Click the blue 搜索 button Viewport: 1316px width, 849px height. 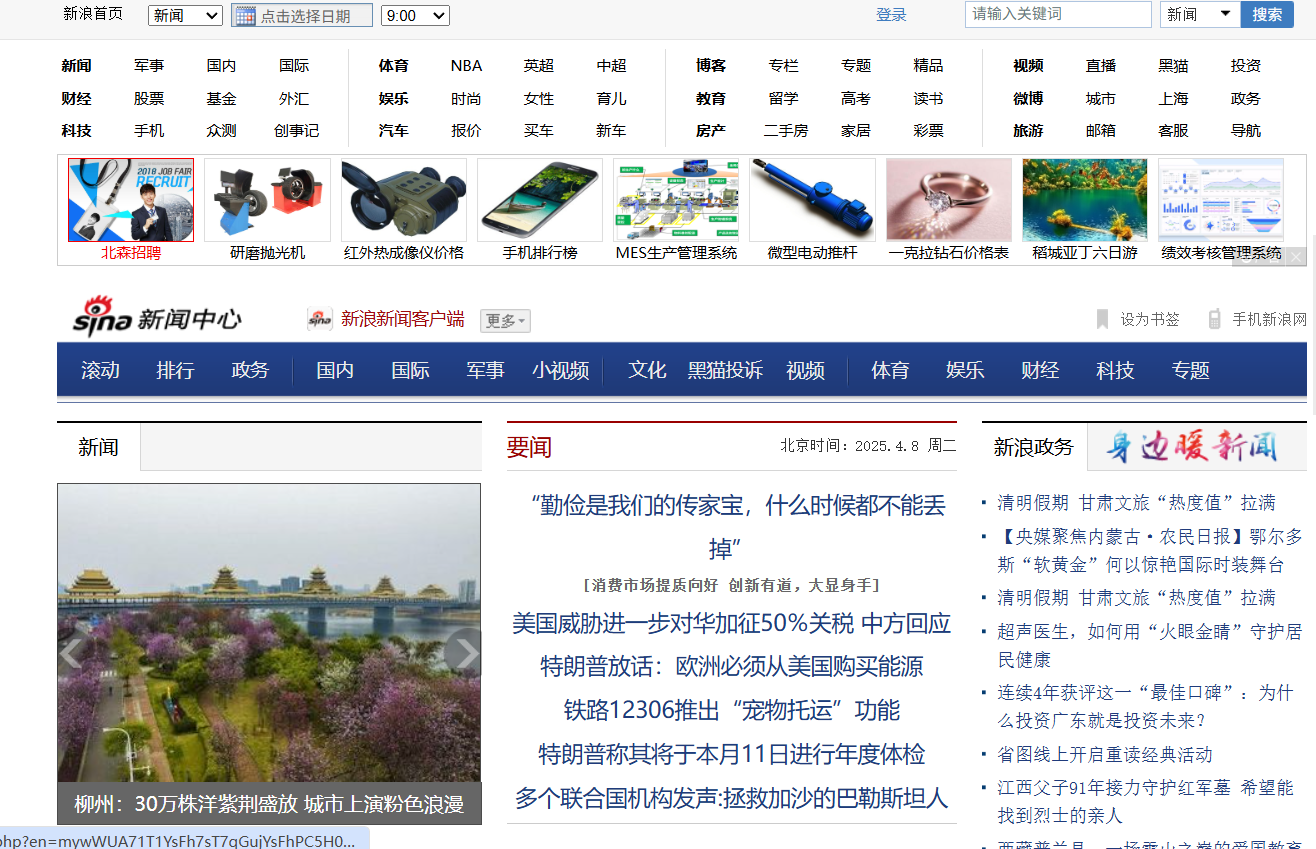(1267, 14)
